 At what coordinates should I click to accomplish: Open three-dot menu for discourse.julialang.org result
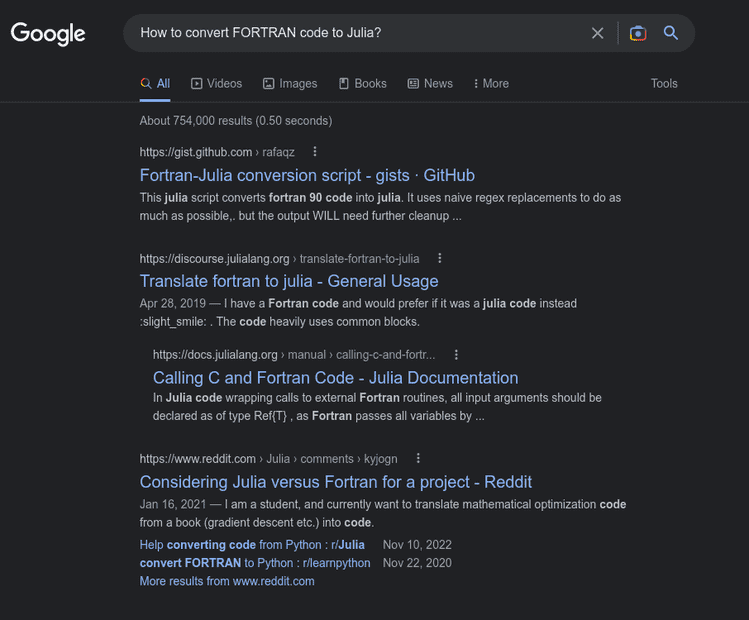439,258
